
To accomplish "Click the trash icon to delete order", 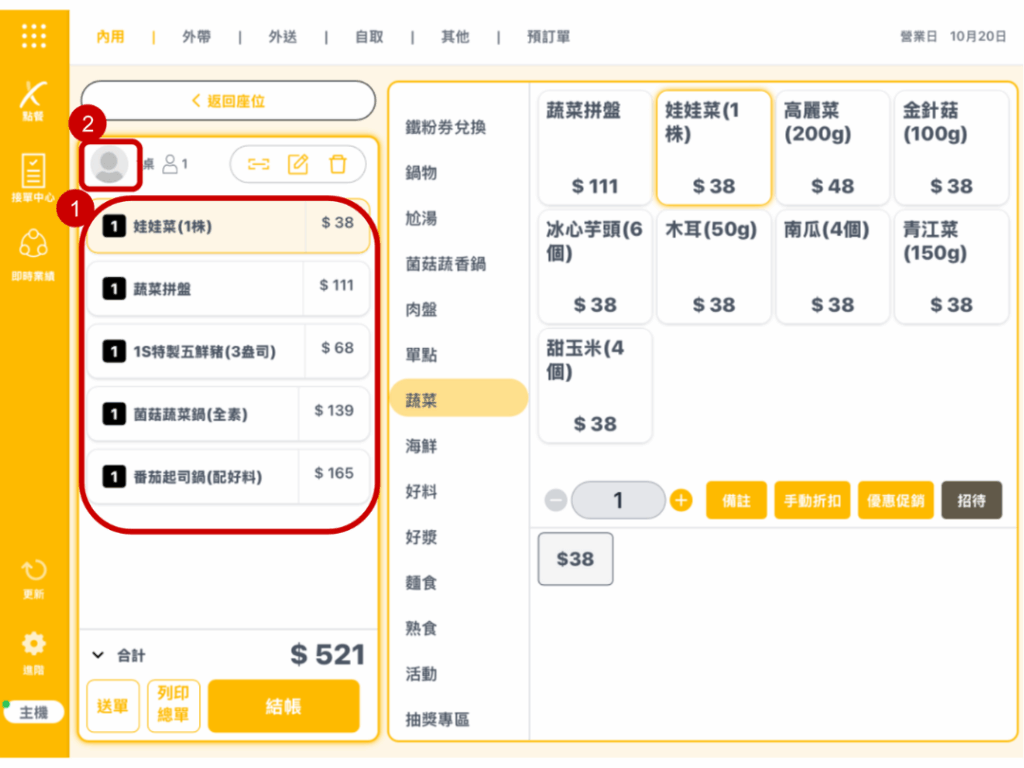I will pos(338,164).
